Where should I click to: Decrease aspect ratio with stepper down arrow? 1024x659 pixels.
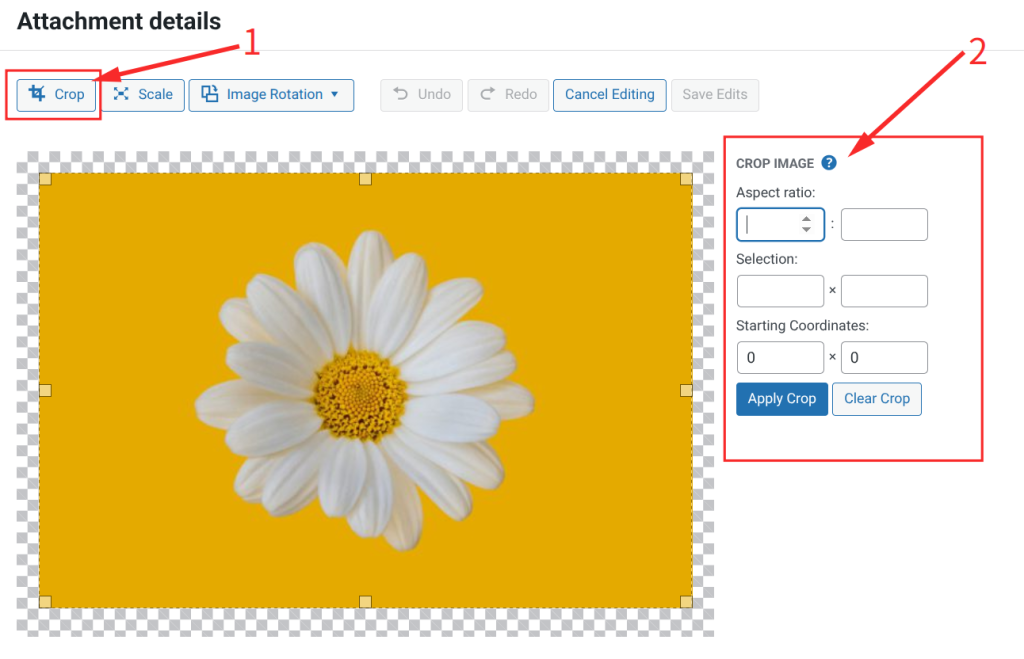(x=807, y=230)
